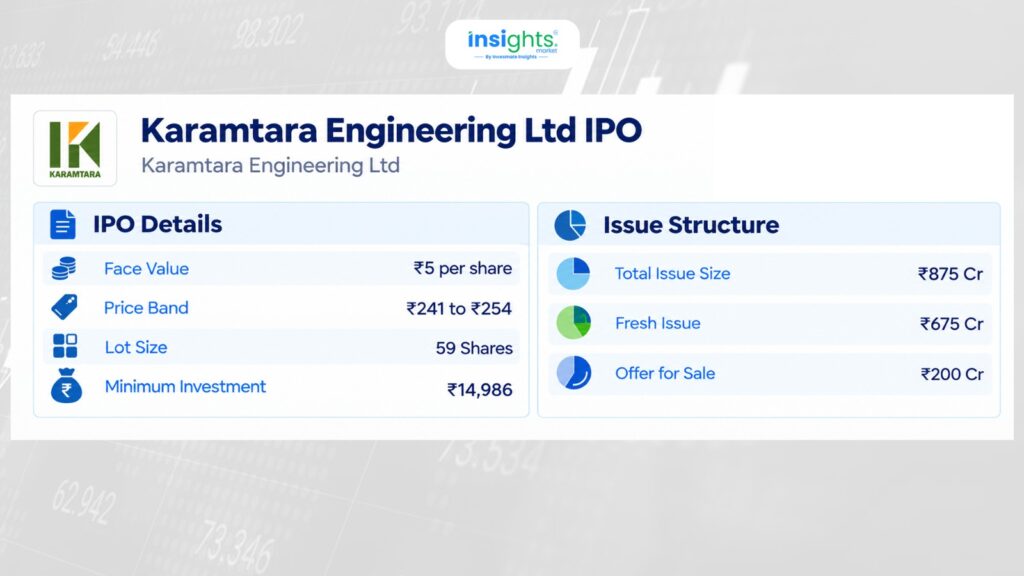Click the Price Band tag icon

(x=64, y=307)
